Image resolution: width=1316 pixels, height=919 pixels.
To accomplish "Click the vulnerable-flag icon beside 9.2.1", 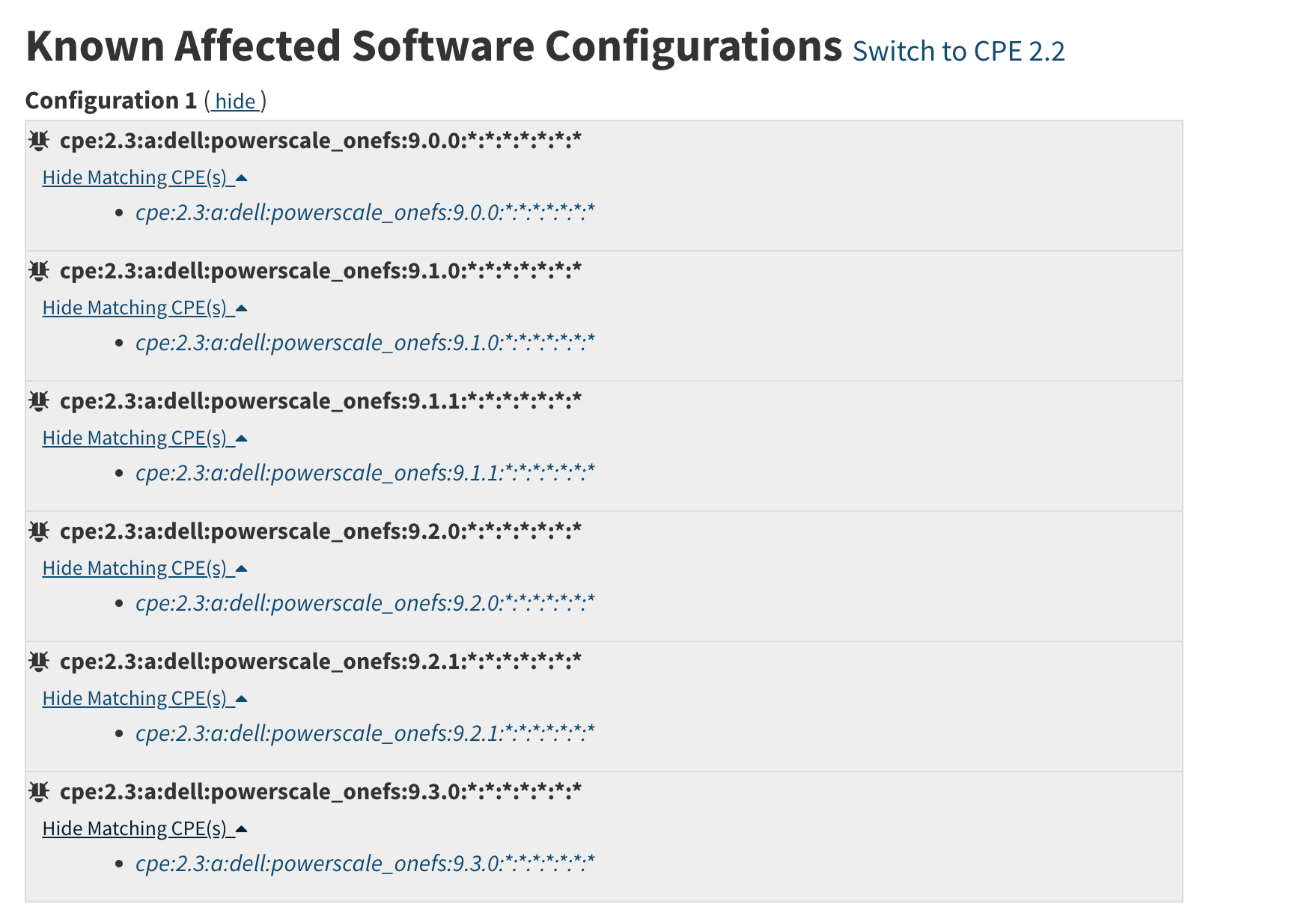I will (x=37, y=660).
